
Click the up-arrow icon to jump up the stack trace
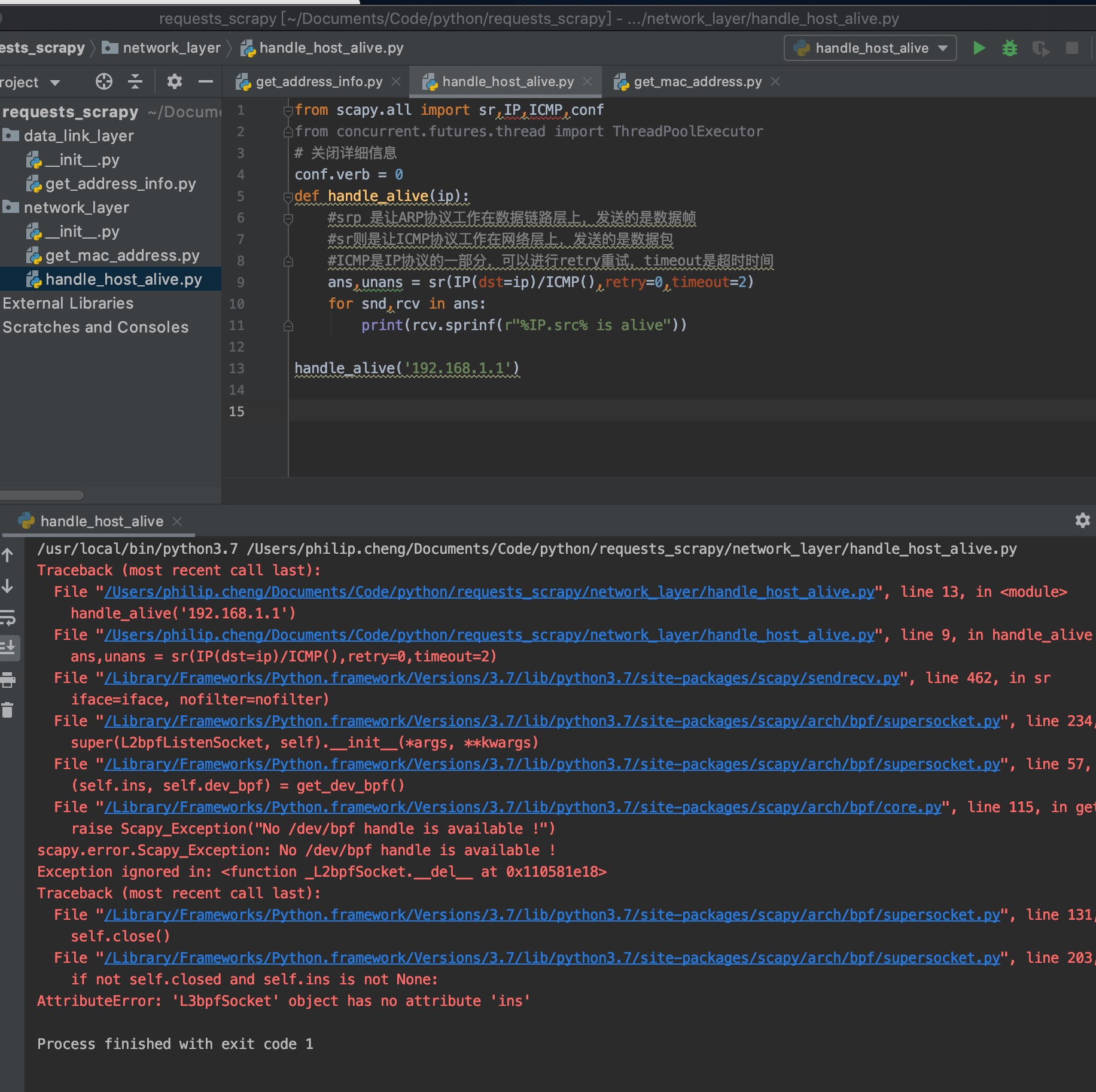tap(8, 555)
